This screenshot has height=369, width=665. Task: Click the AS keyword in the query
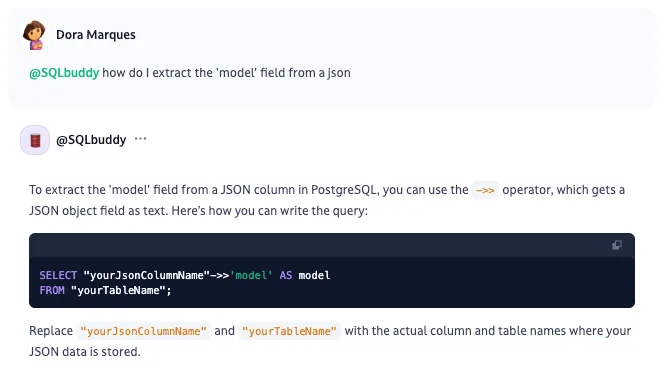click(285, 275)
